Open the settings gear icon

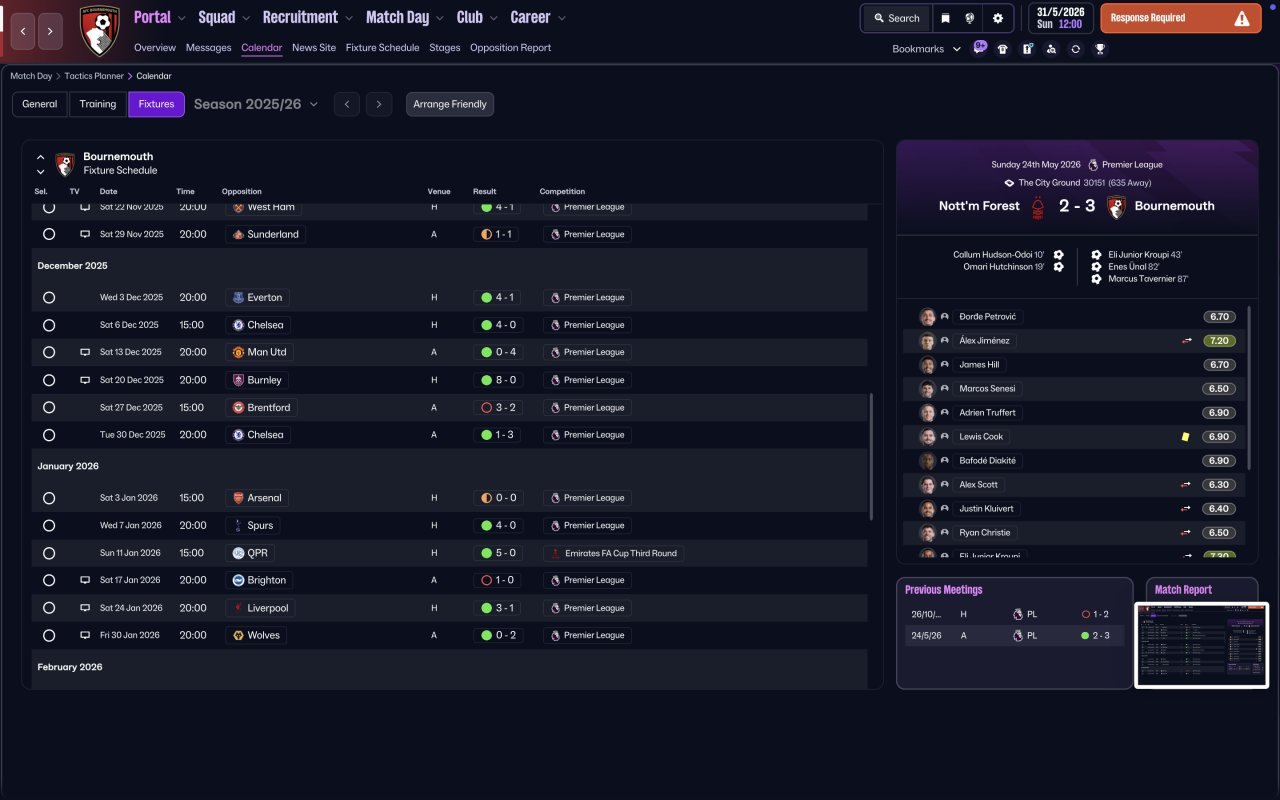point(998,18)
